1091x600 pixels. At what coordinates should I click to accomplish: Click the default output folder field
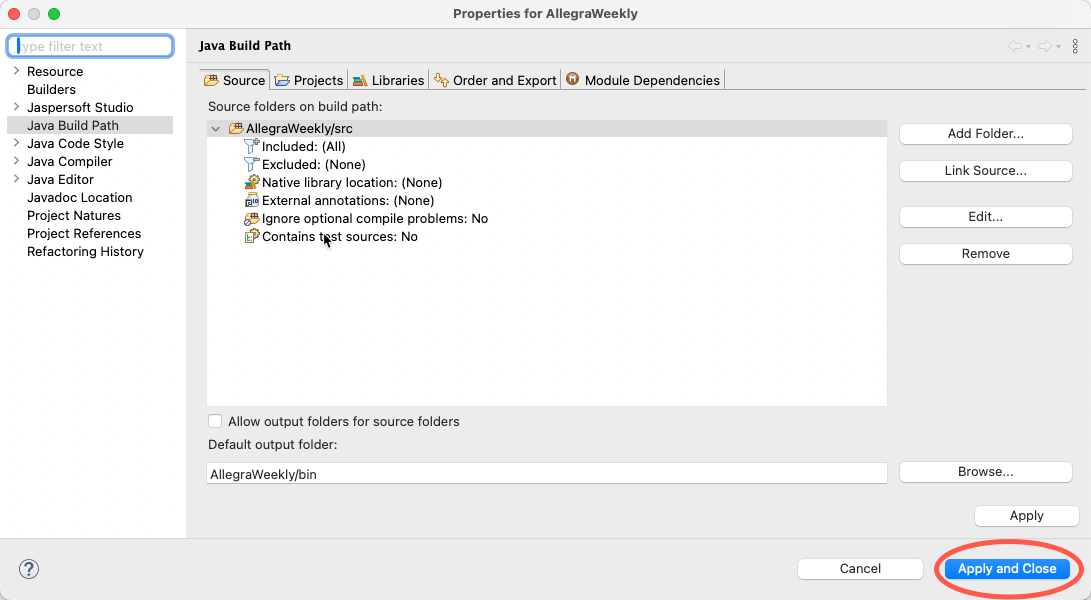tap(546, 474)
